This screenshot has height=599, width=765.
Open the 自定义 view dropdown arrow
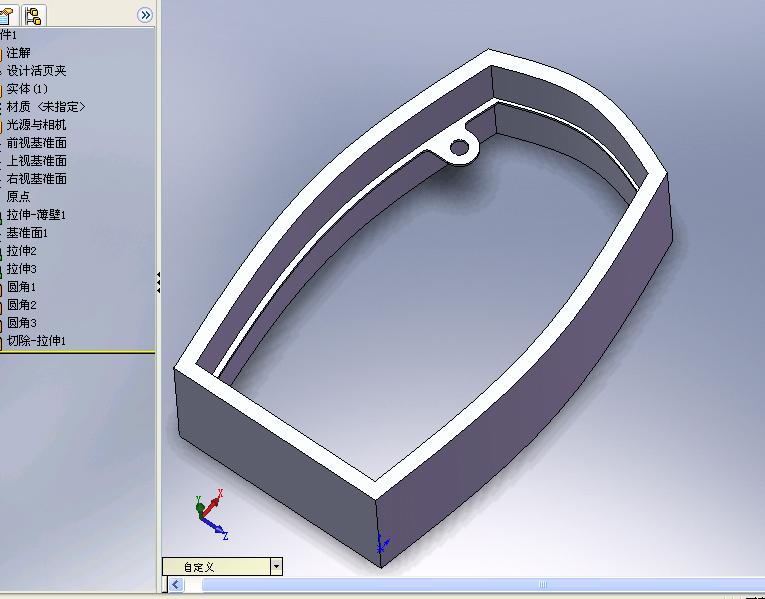277,566
